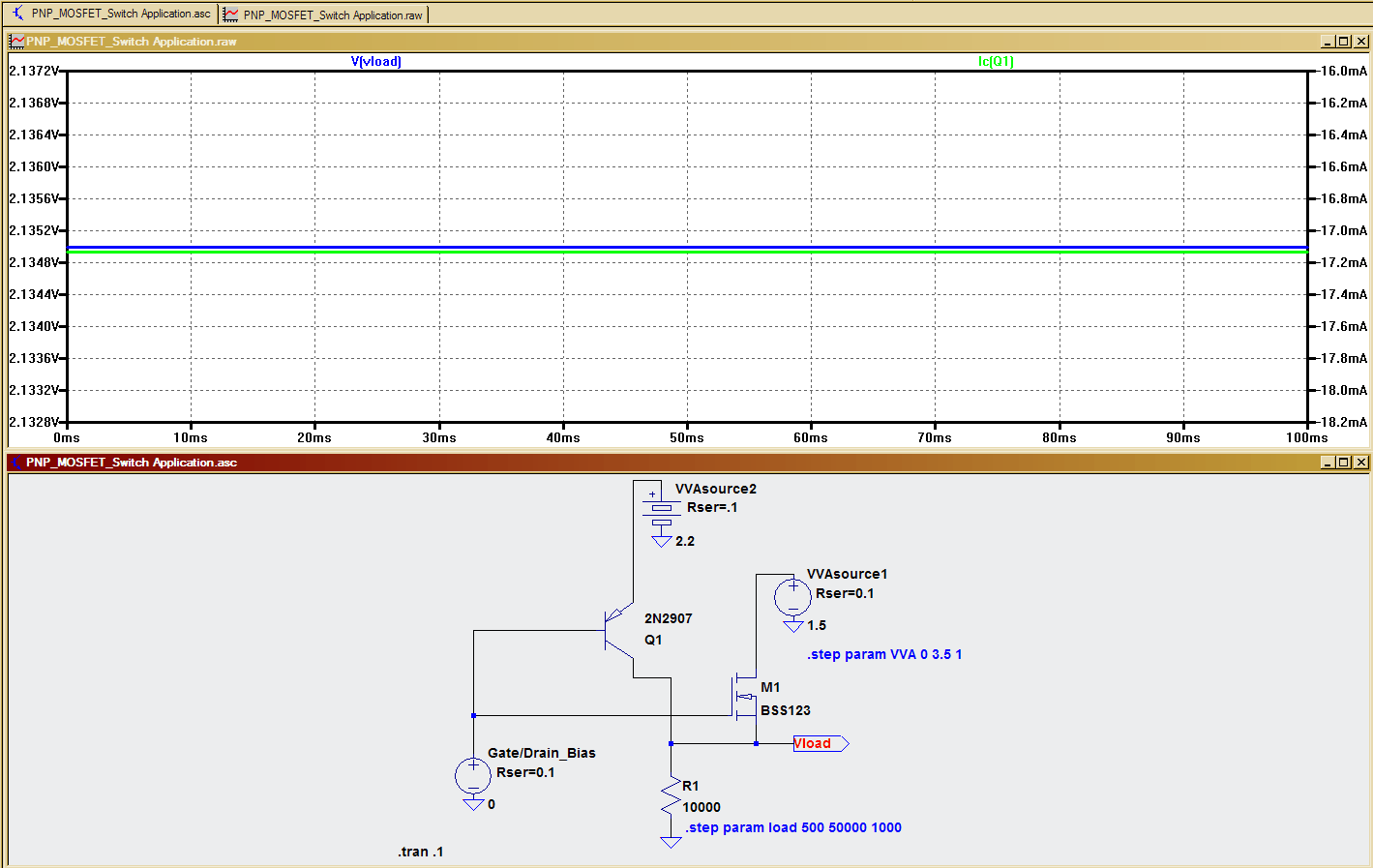Screen dimensions: 1373x868
Task: Click the 2N2907 model name text
Action: [x=669, y=618]
